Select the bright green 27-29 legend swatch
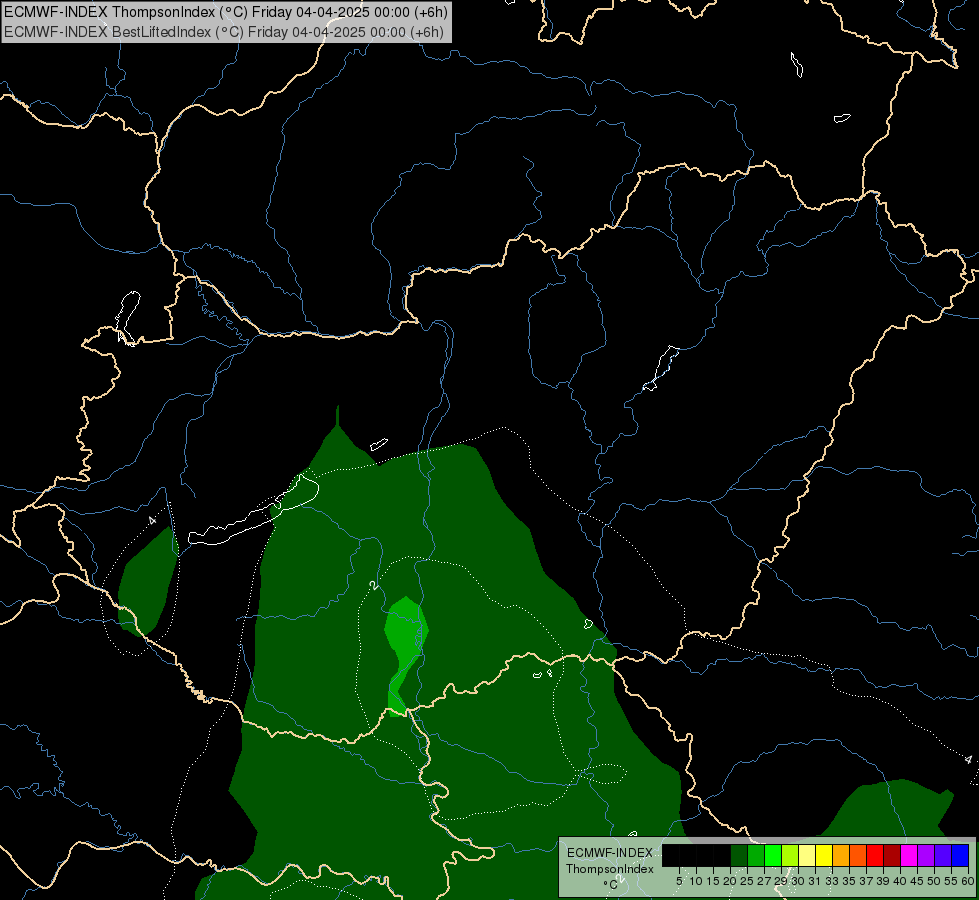 click(773, 855)
